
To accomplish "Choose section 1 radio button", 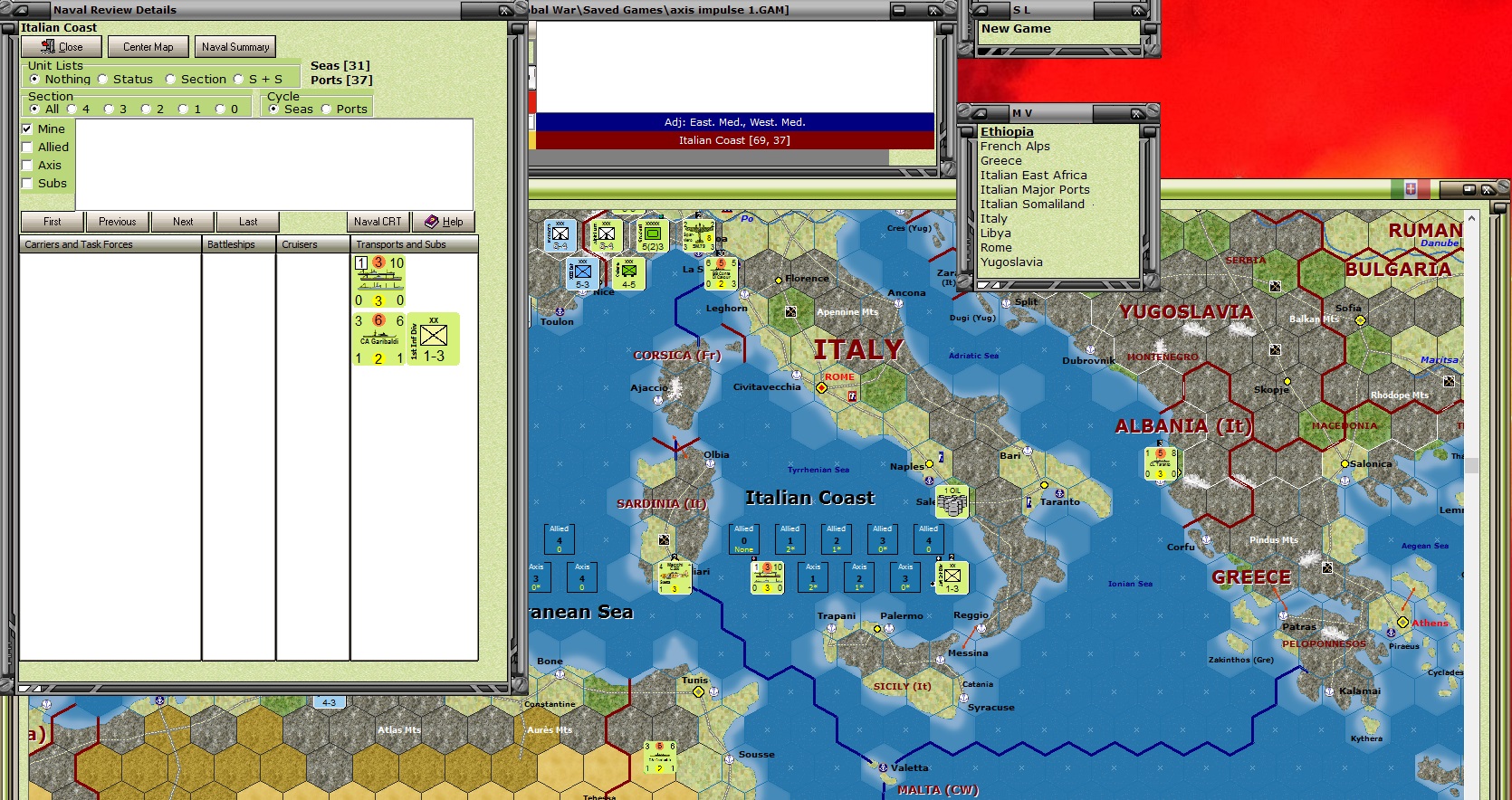I will pos(183,110).
